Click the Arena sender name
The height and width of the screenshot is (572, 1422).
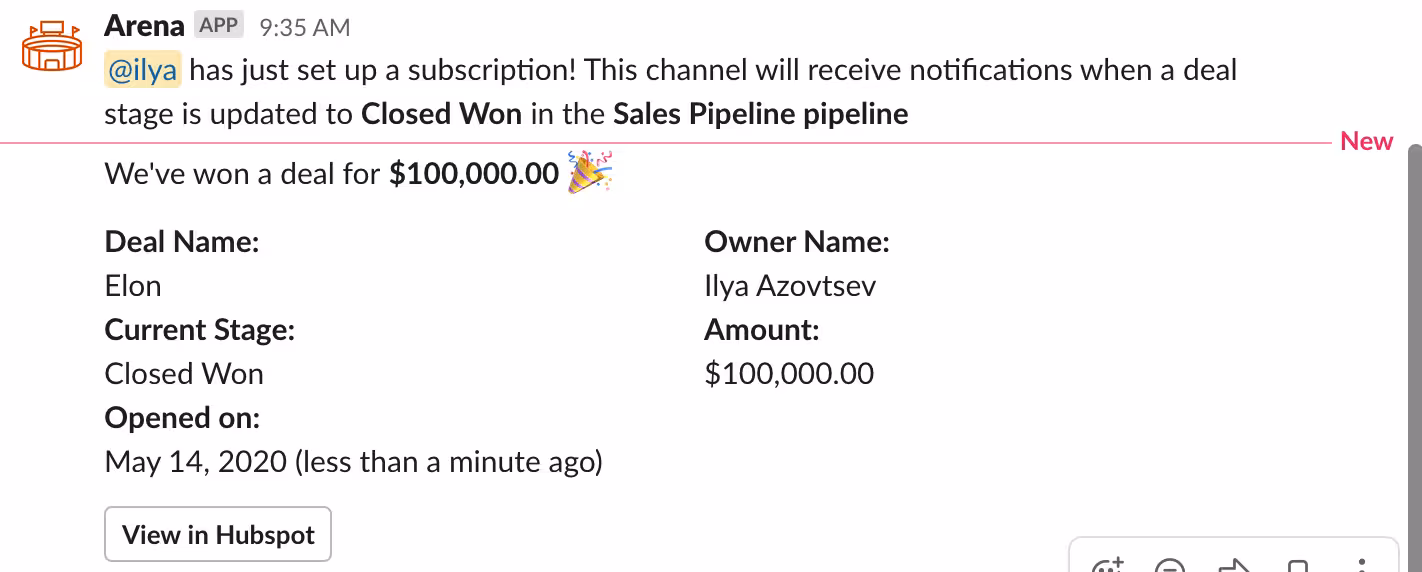pyautogui.click(x=144, y=25)
